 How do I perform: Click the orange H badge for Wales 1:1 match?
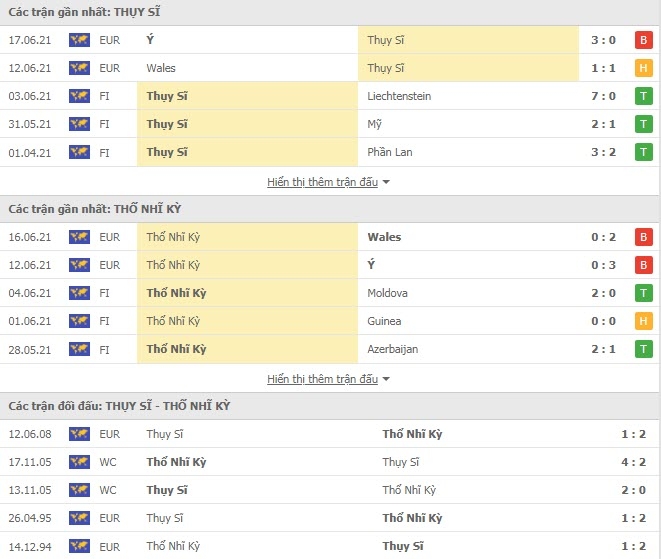[x=643, y=68]
